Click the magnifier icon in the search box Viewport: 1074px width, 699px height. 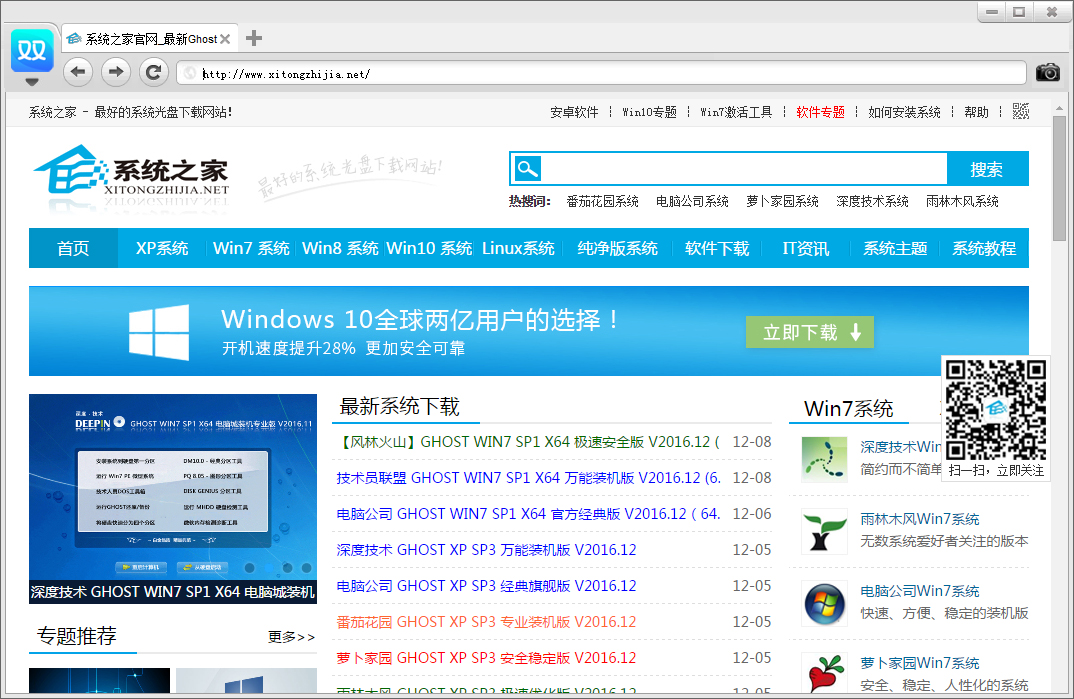(527, 169)
